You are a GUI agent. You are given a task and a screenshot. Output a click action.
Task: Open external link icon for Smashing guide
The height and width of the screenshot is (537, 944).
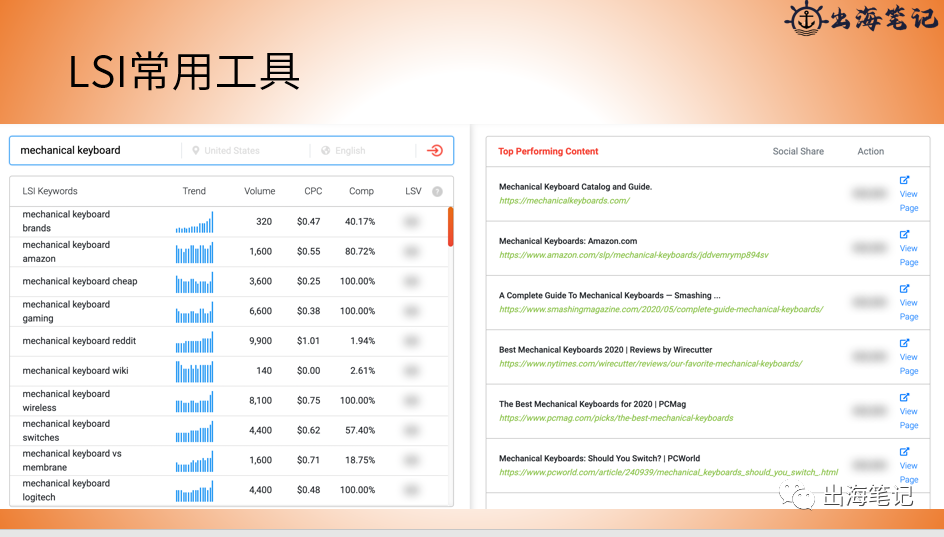(x=904, y=288)
